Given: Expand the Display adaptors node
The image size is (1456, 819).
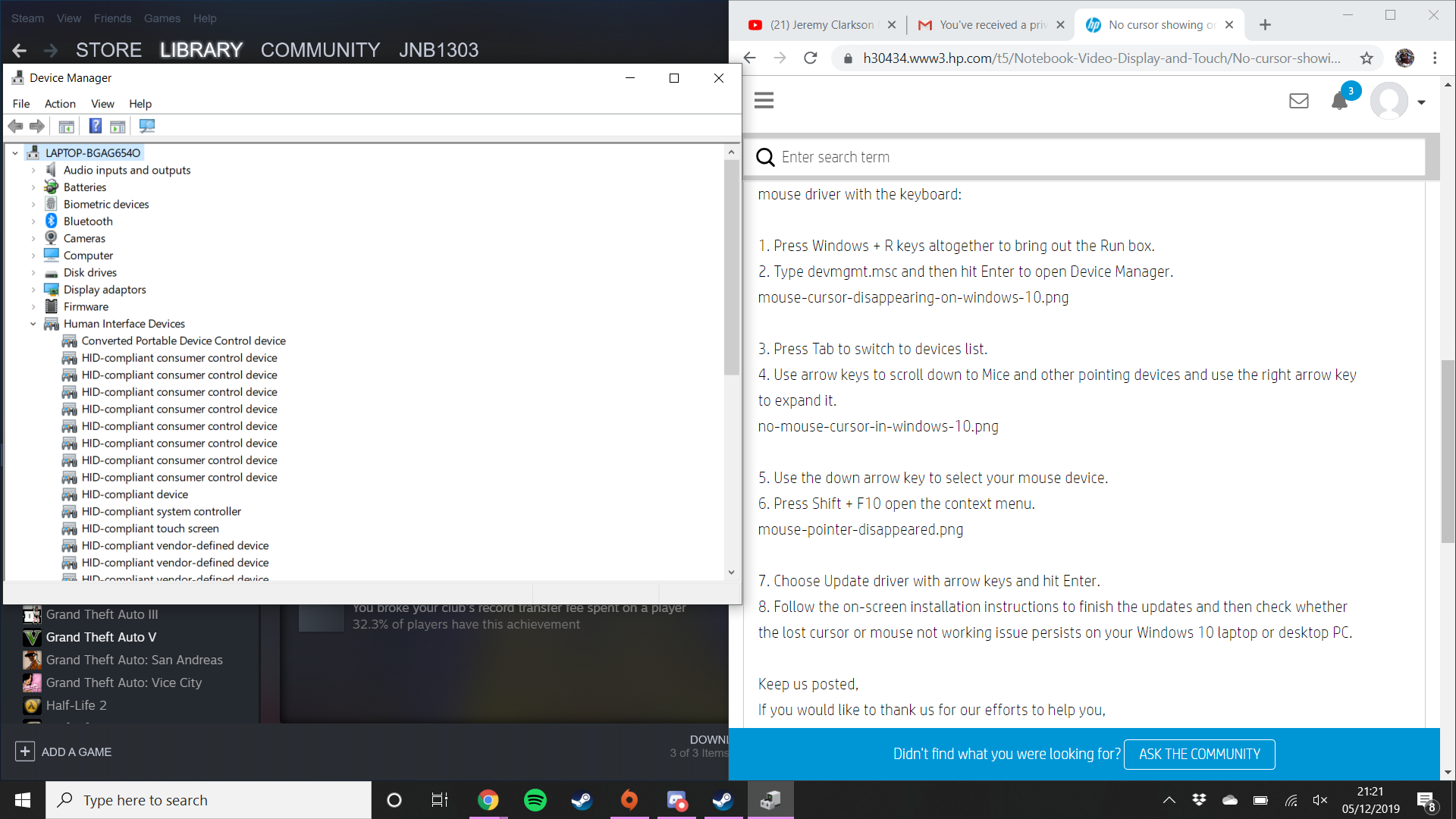Looking at the screenshot, I should [33, 290].
